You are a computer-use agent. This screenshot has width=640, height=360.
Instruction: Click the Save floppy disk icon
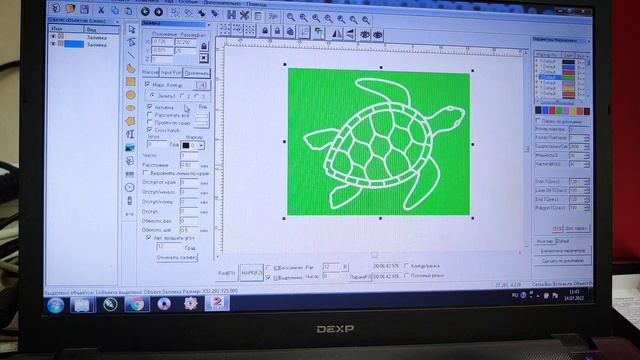(x=84, y=9)
